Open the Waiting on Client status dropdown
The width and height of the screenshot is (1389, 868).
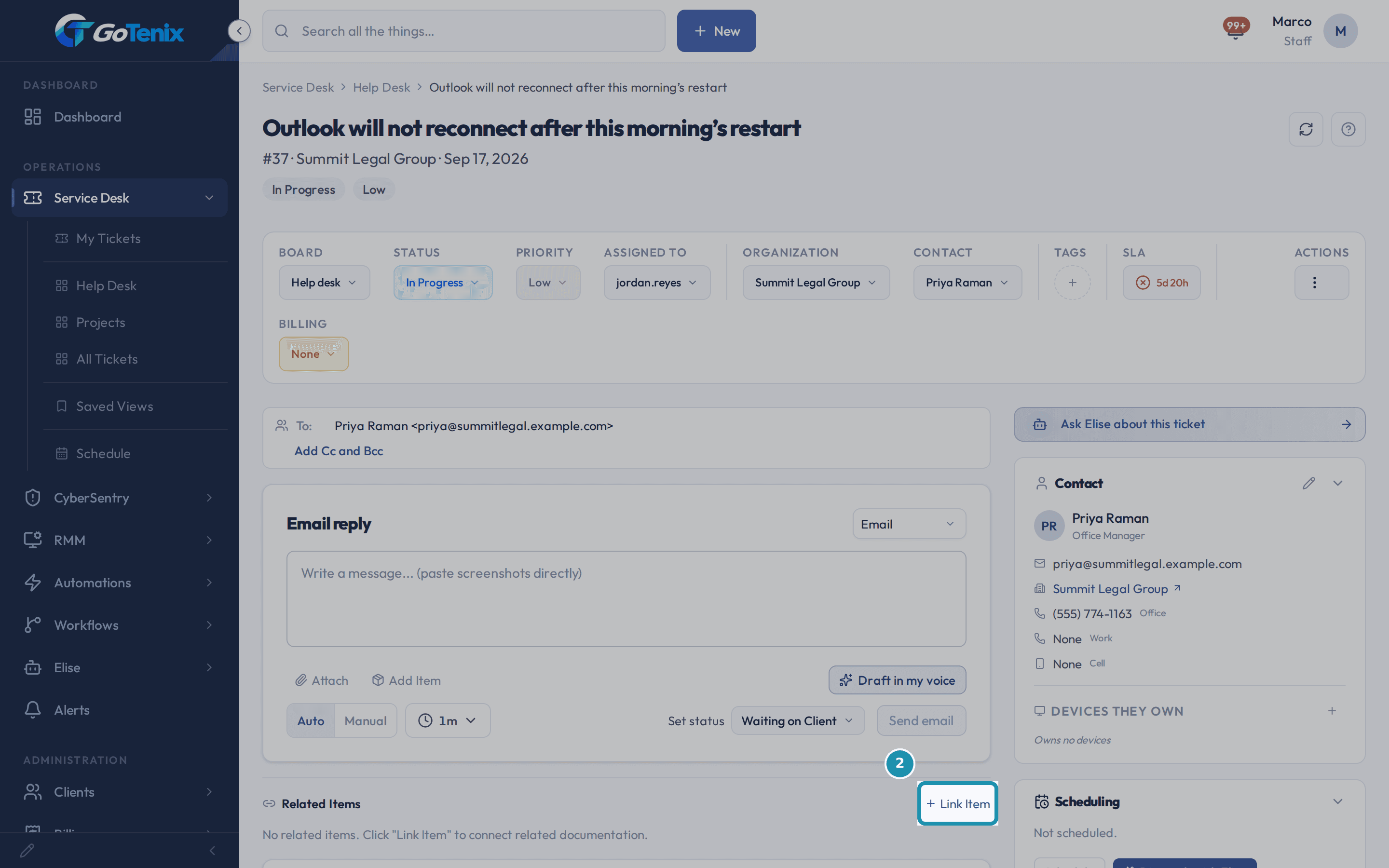[798, 720]
